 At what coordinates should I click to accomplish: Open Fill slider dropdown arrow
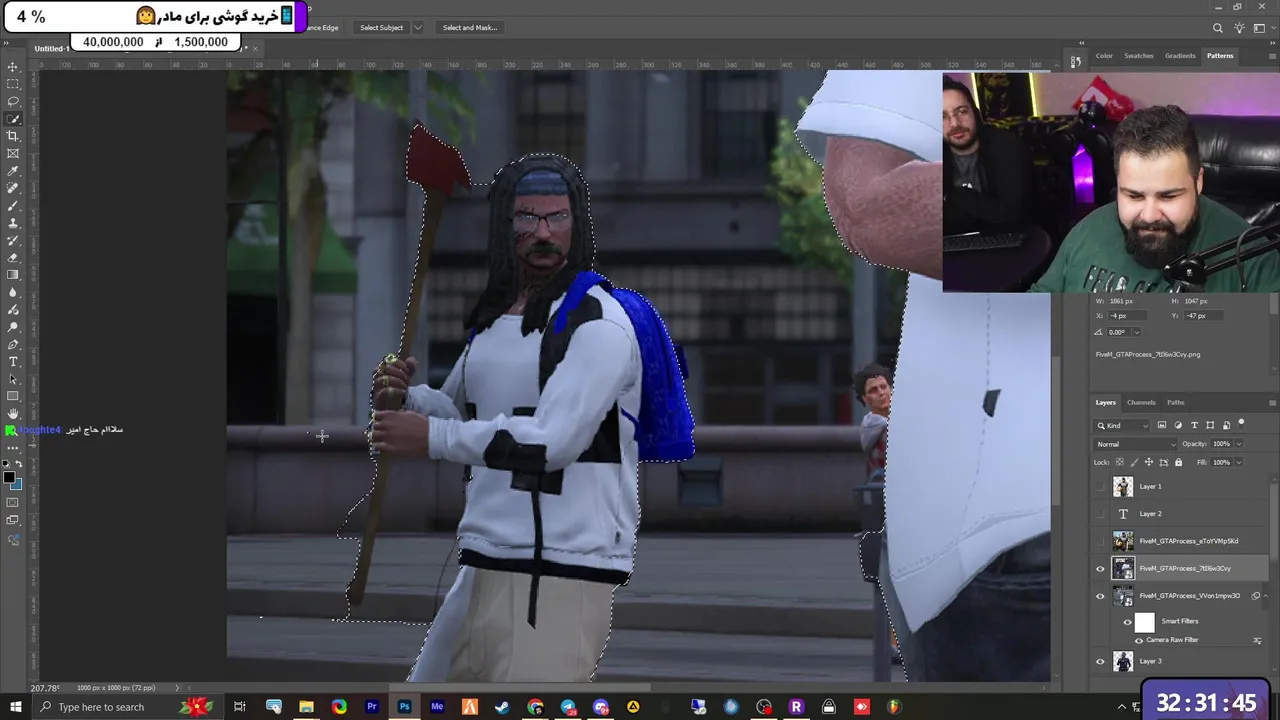[x=1238, y=462]
